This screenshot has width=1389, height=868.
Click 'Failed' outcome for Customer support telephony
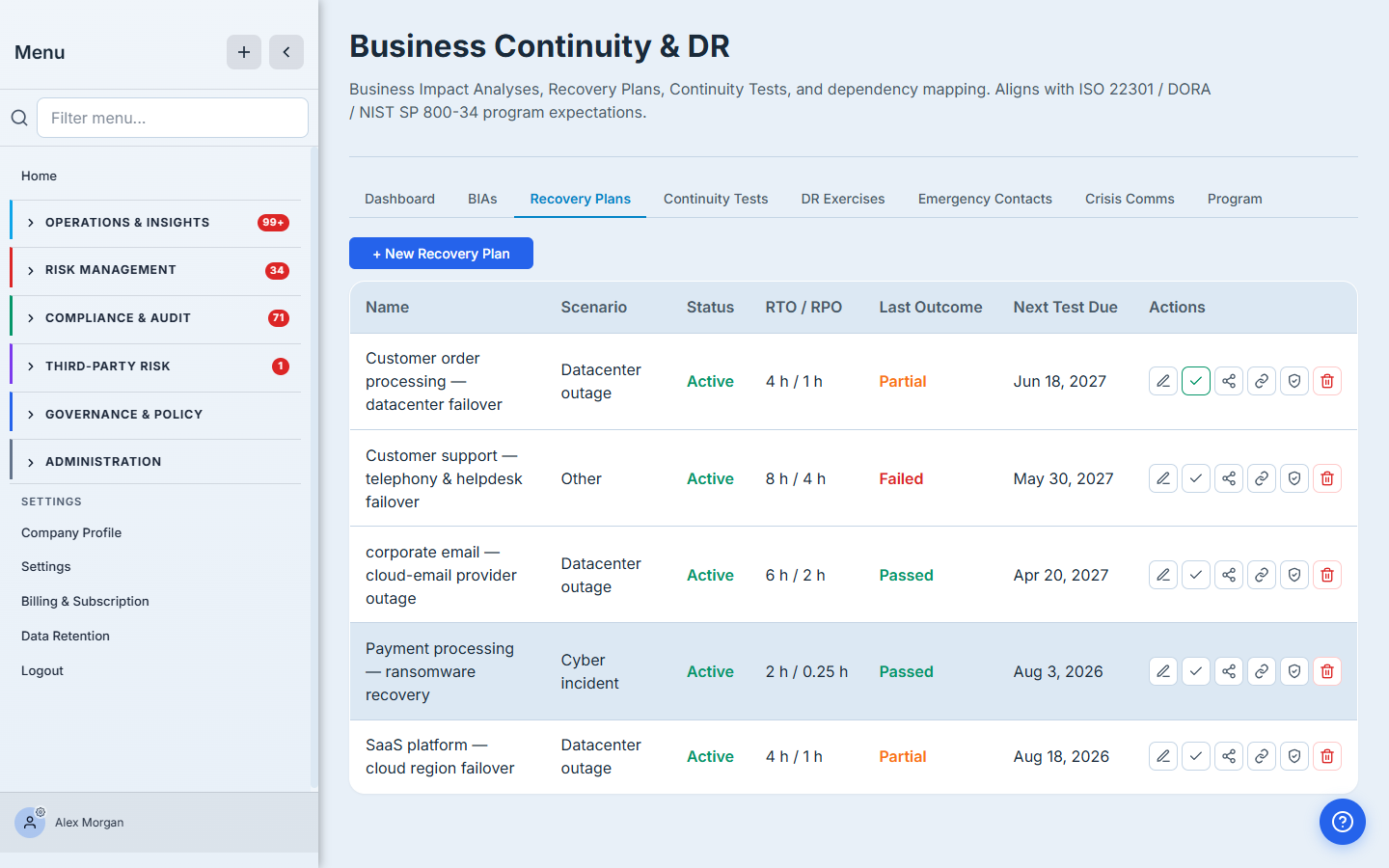(x=901, y=478)
